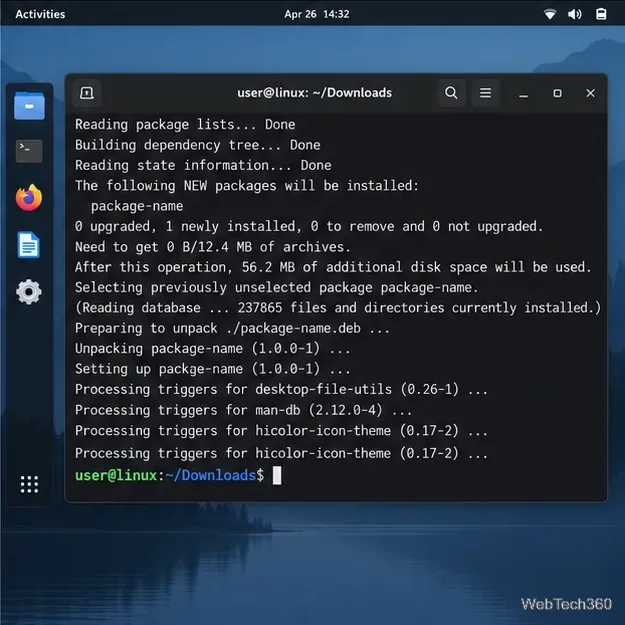
Task: Click the man-db (2.12.0-4) trigger line
Action: click(x=244, y=410)
